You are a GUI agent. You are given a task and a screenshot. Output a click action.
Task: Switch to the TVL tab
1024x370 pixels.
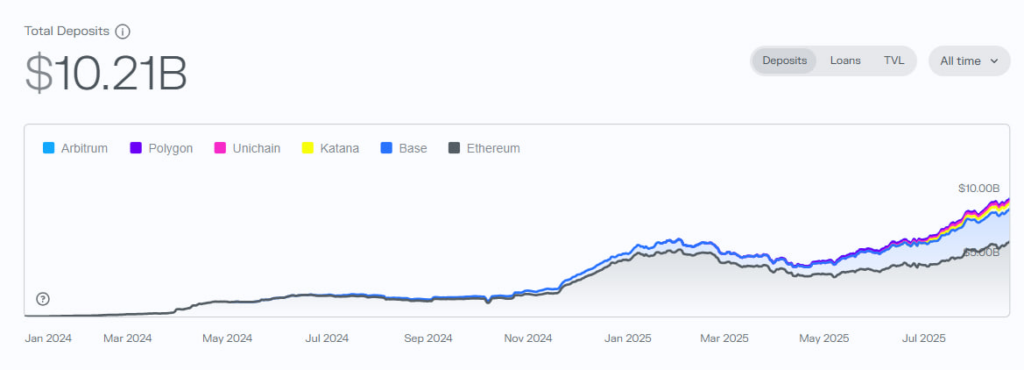pyautogui.click(x=894, y=61)
